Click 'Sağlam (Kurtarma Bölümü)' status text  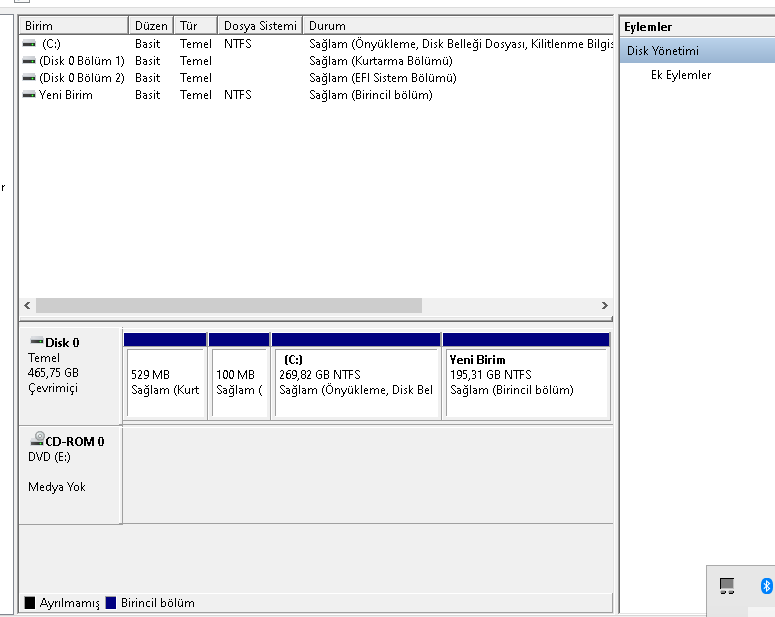(381, 61)
